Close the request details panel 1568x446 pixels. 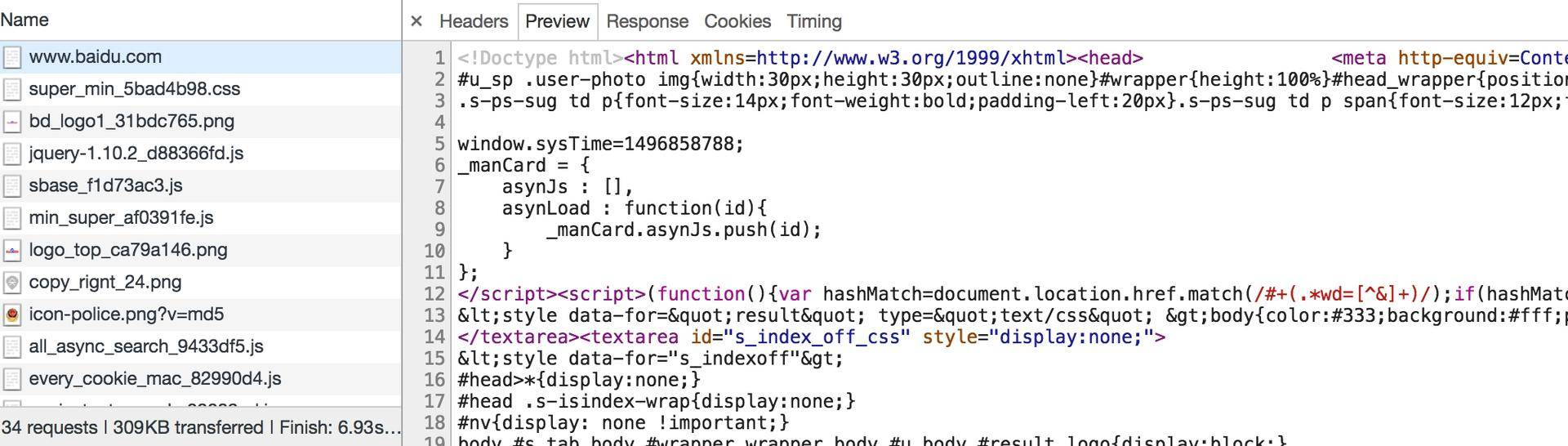pos(416,21)
